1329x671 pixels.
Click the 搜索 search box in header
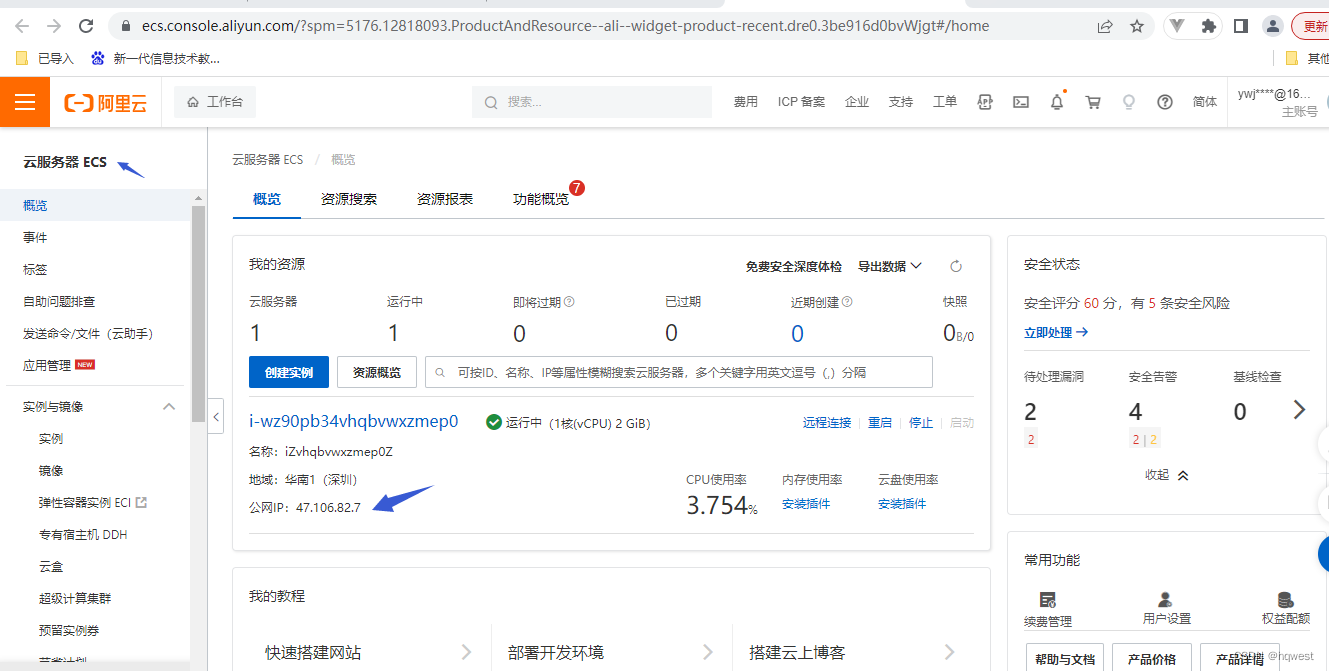[592, 102]
